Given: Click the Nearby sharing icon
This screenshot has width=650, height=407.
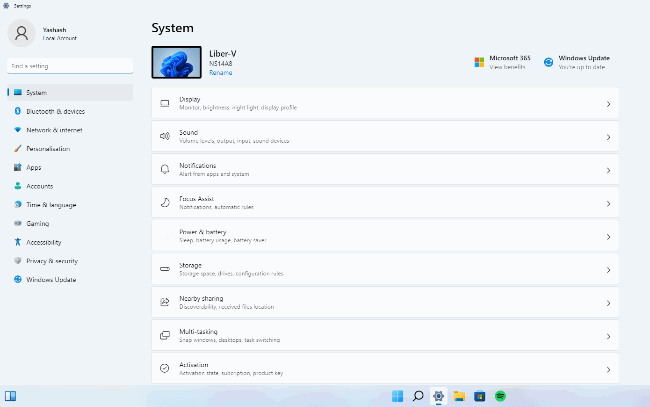Looking at the screenshot, I should tap(165, 302).
